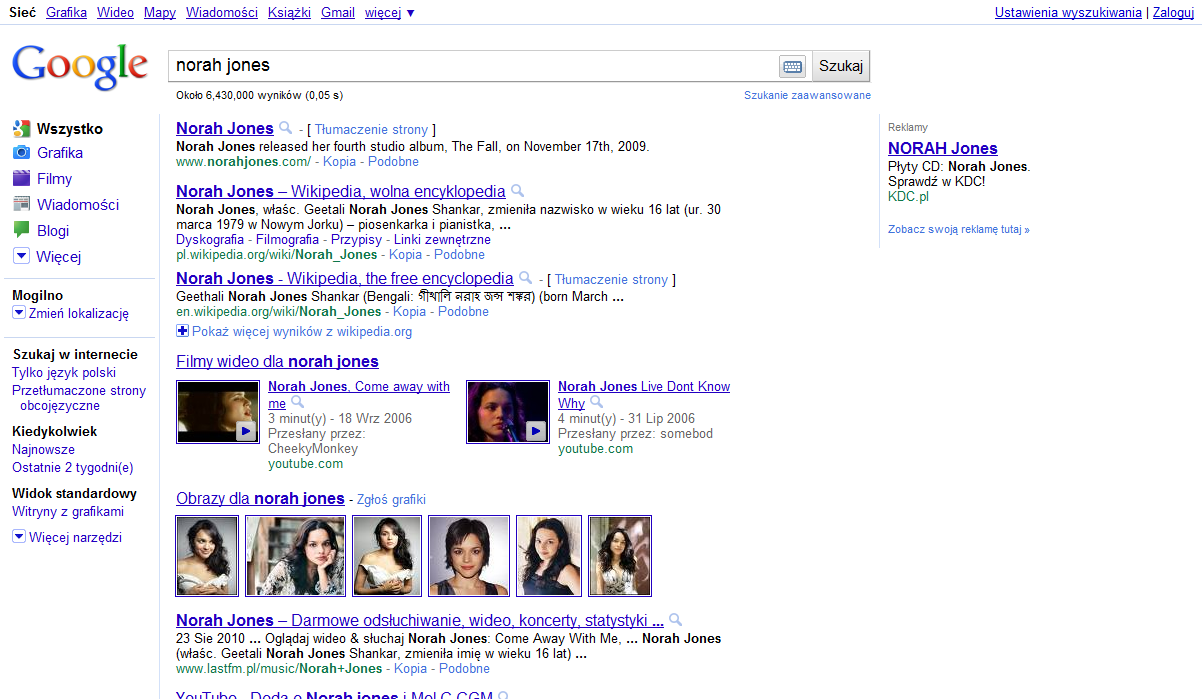Select Najnowsze time filter
The width and height of the screenshot is (1202, 699).
[x=43, y=450]
